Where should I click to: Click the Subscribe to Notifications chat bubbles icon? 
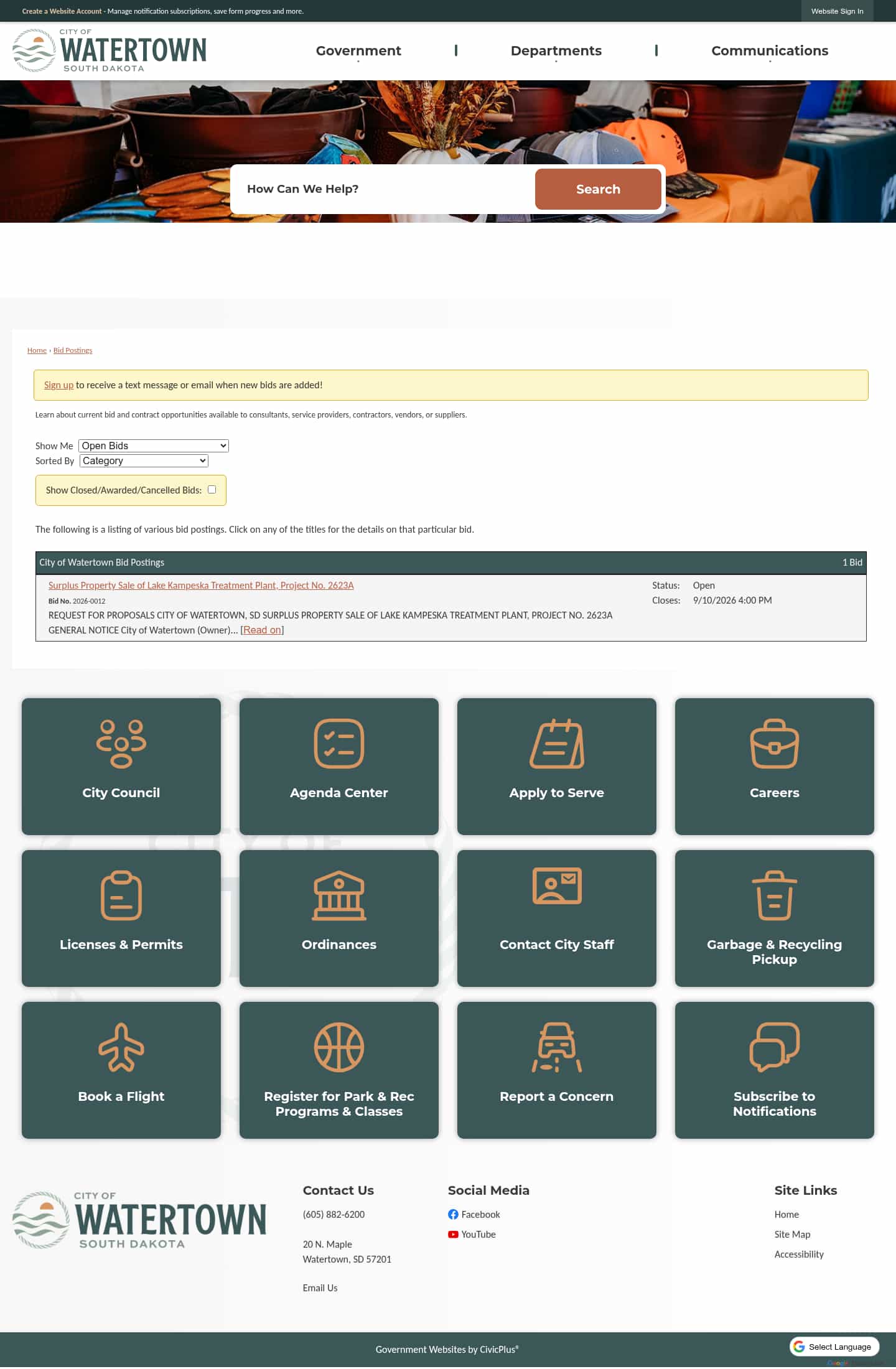coord(775,1047)
